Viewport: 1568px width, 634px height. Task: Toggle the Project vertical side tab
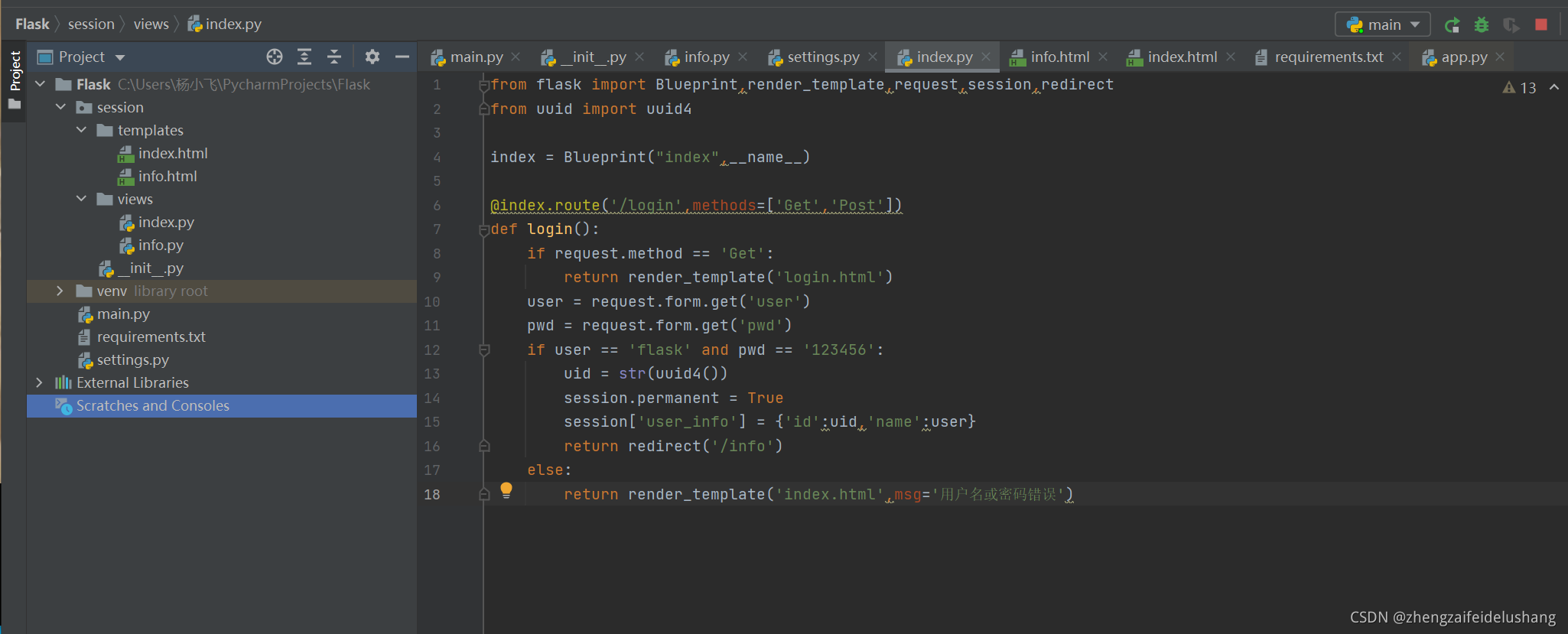(x=15, y=80)
